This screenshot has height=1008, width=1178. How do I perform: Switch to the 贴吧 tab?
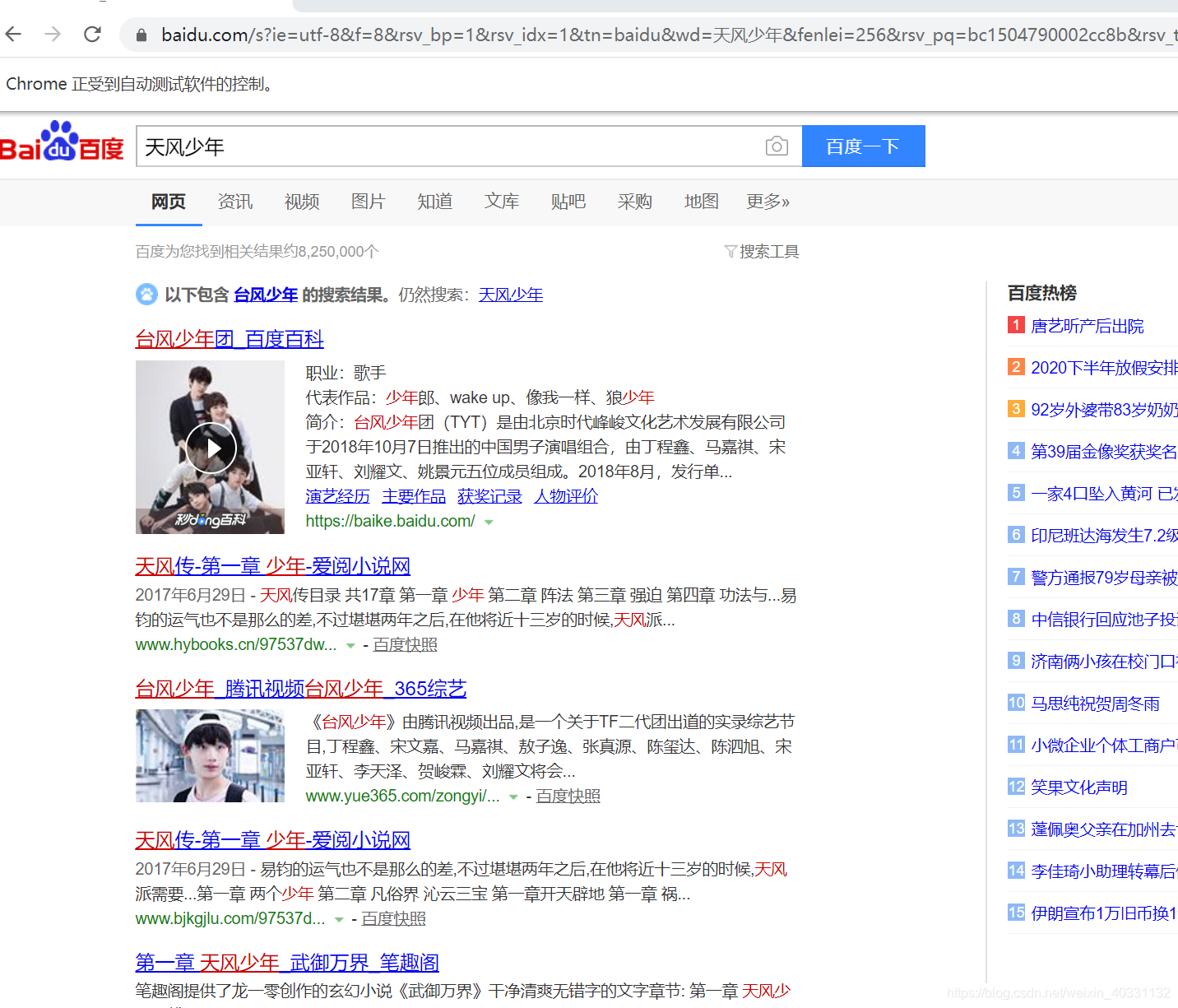(568, 202)
